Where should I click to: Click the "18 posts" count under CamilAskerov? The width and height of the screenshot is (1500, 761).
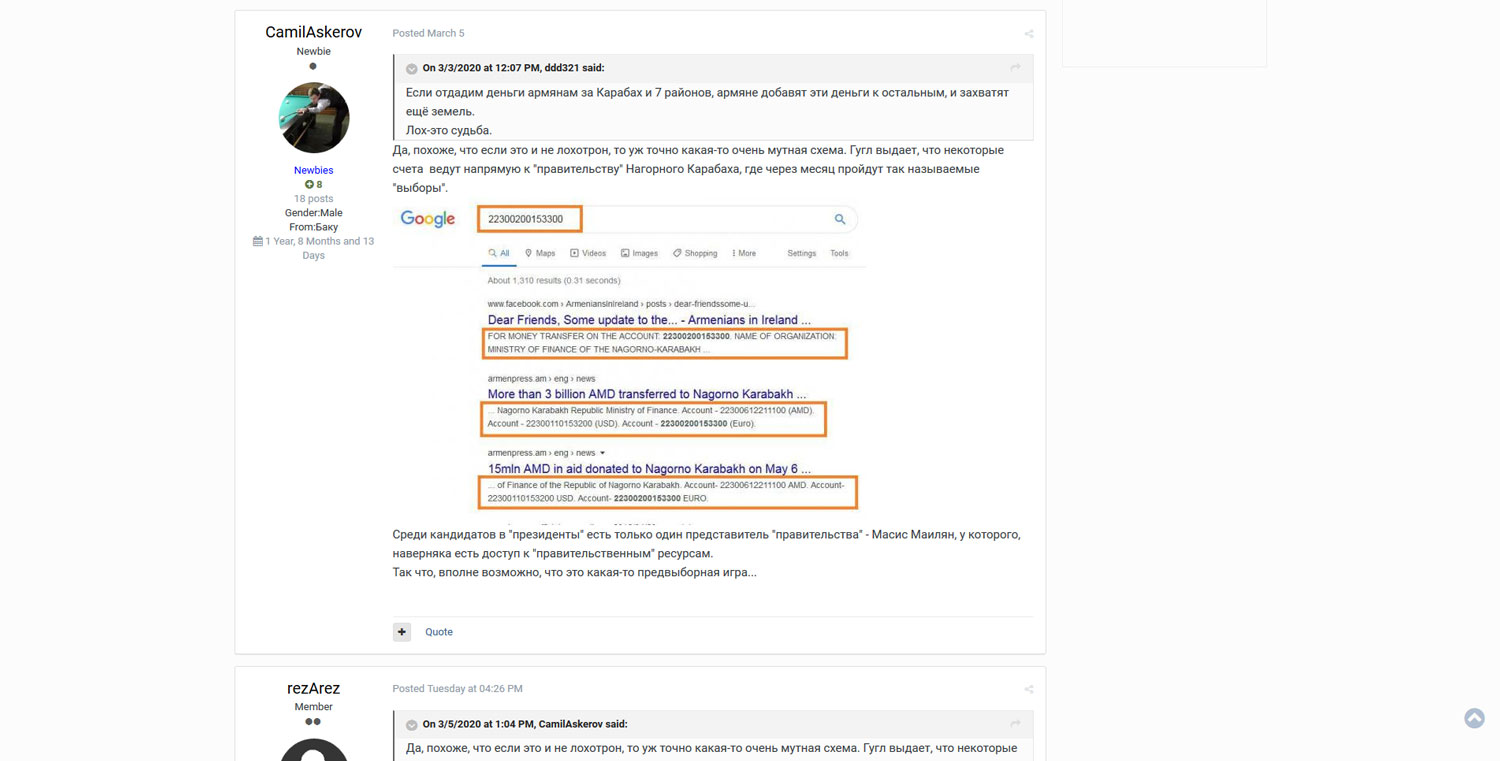point(313,199)
